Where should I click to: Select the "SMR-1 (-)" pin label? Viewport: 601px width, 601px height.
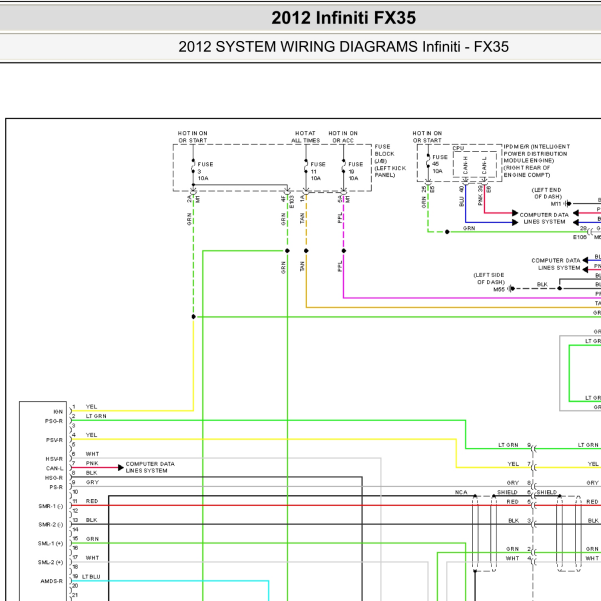tap(51, 506)
